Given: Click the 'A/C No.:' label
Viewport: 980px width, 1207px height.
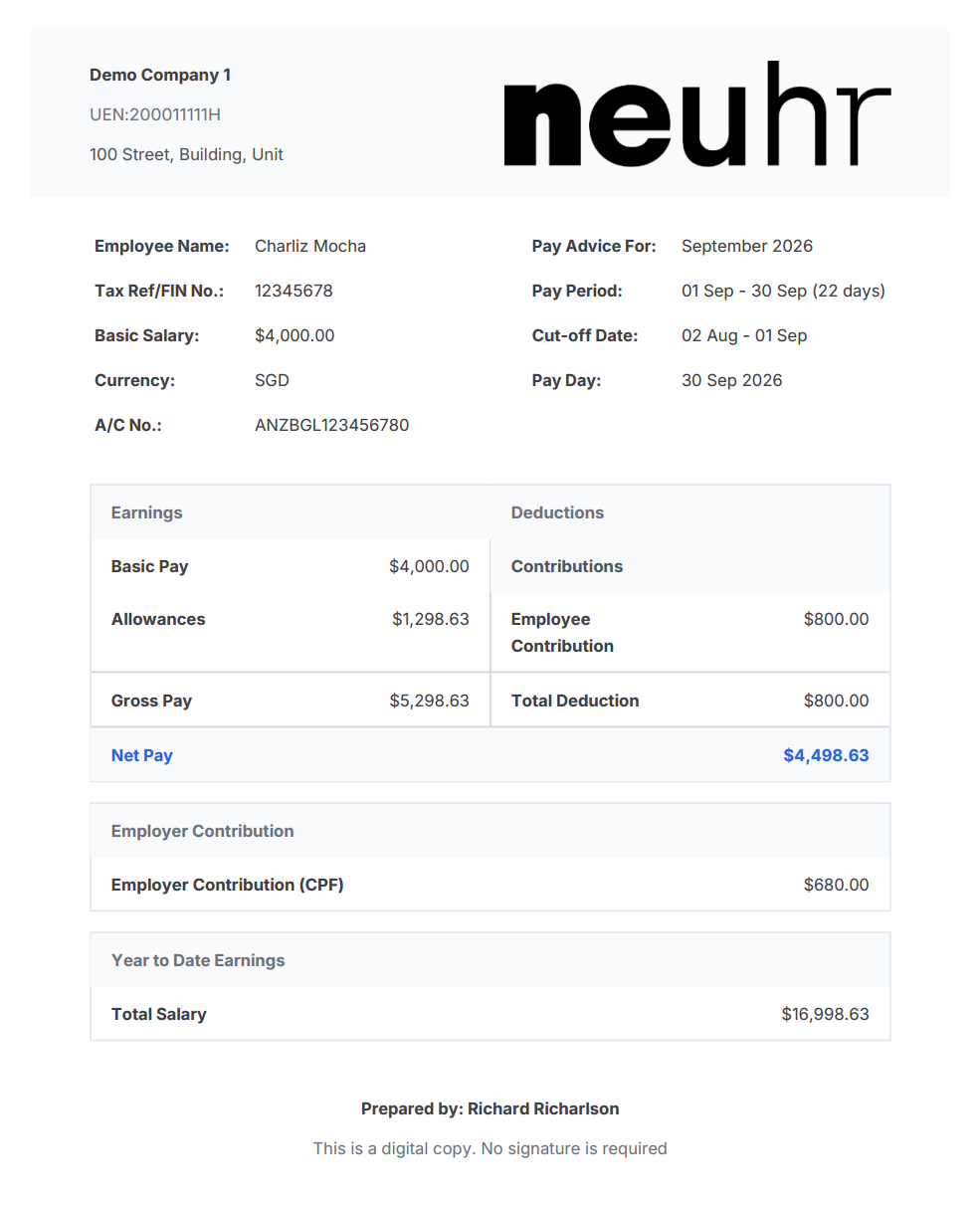Looking at the screenshot, I should coord(128,425).
